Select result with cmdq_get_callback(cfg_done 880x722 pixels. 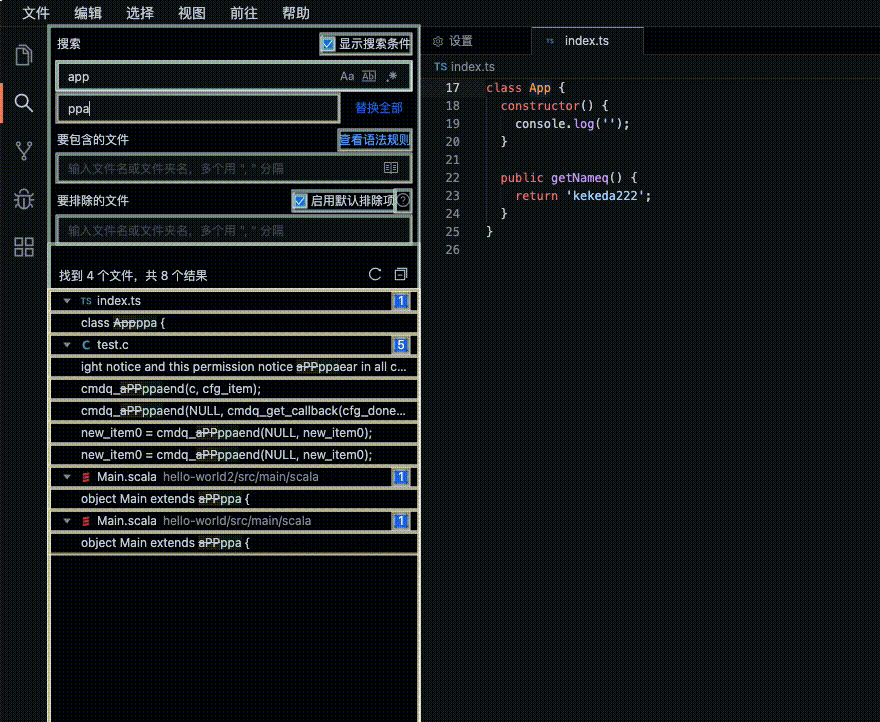coord(234,411)
